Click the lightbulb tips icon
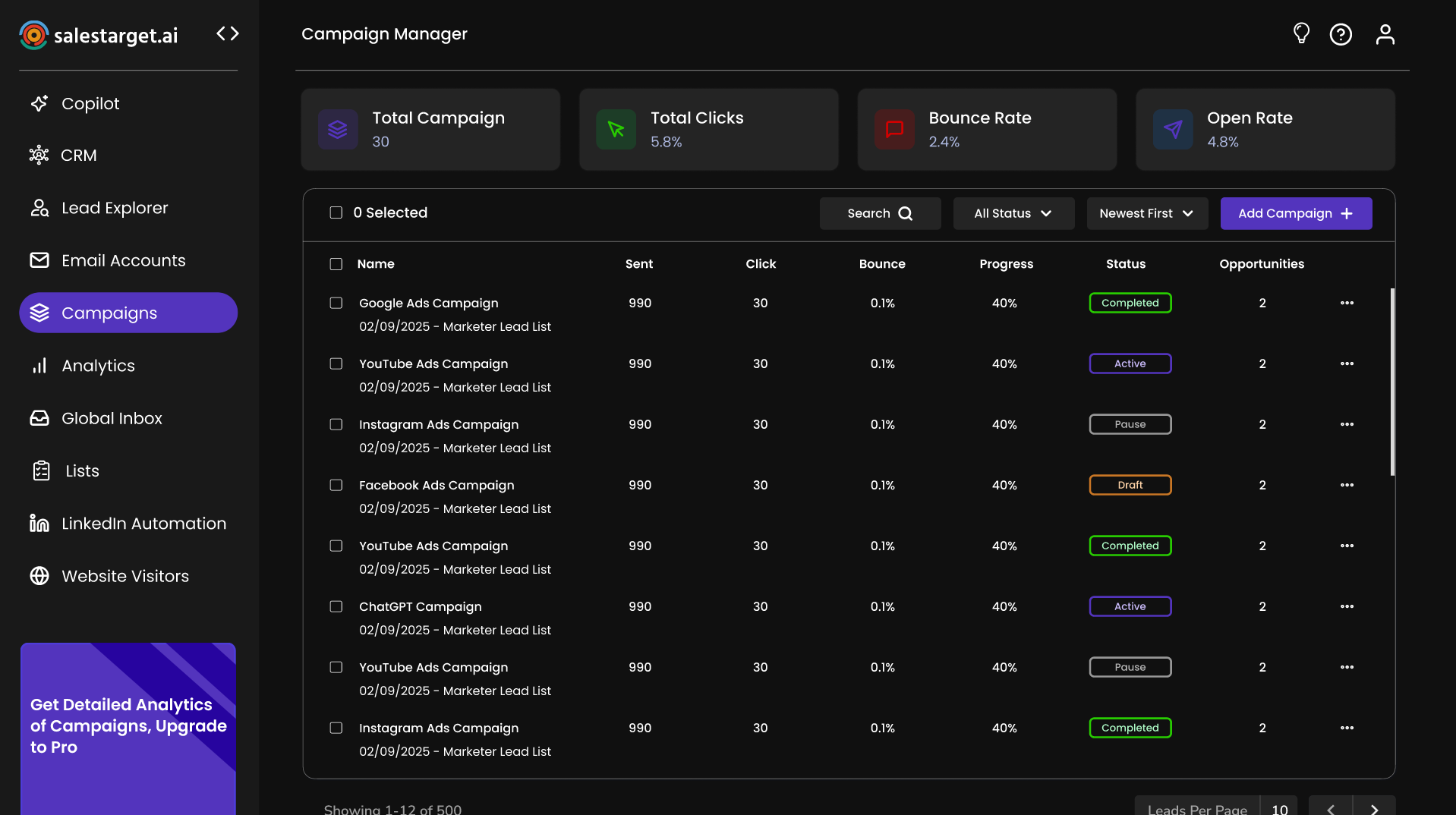The image size is (1456, 815). click(x=1301, y=33)
